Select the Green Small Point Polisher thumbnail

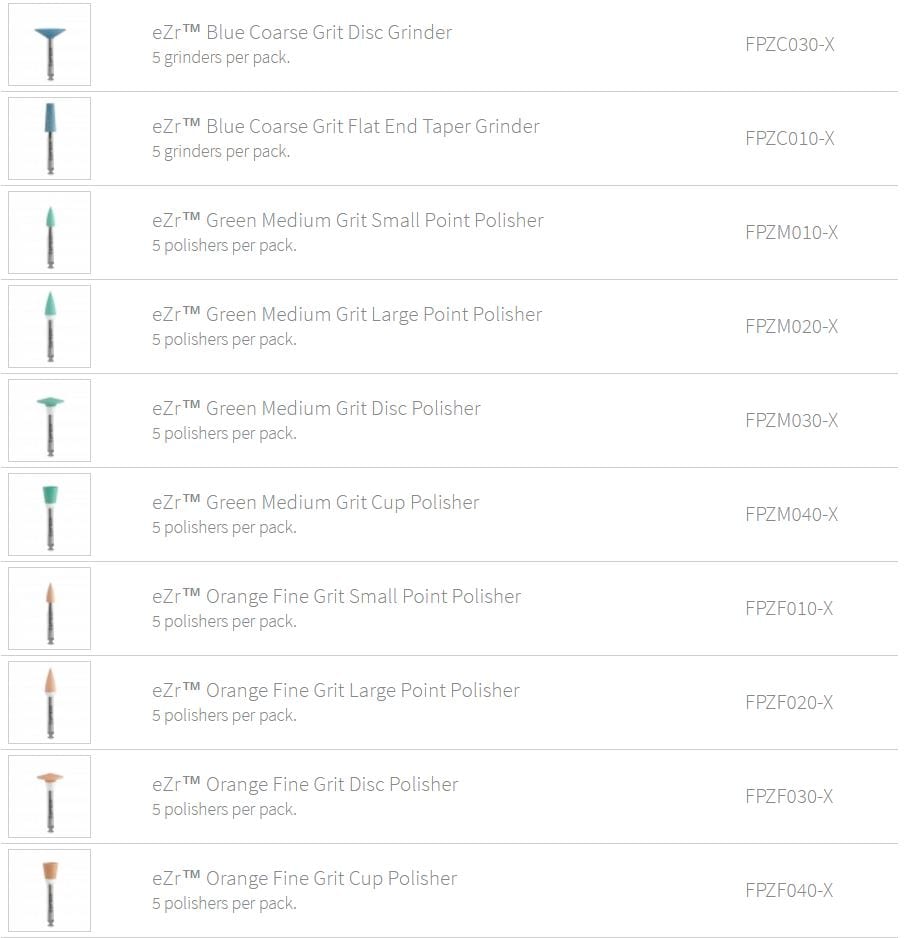click(x=50, y=232)
